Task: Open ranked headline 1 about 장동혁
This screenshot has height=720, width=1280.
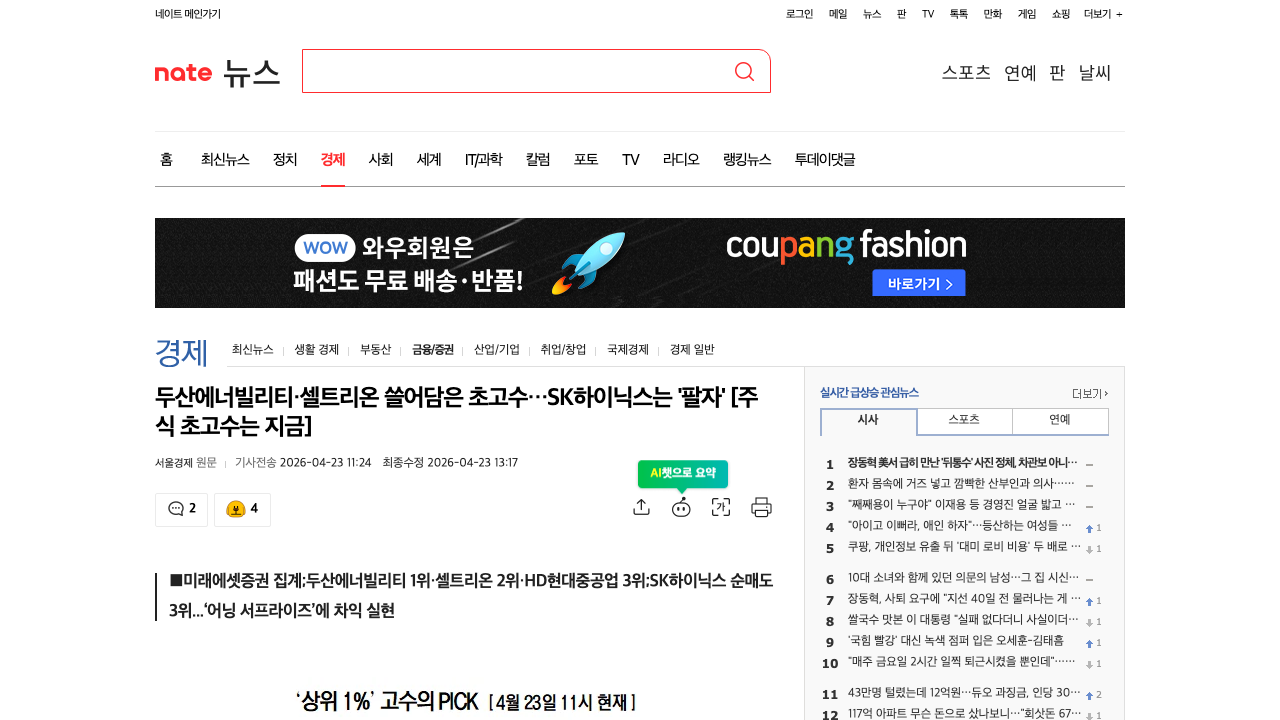Action: point(963,463)
